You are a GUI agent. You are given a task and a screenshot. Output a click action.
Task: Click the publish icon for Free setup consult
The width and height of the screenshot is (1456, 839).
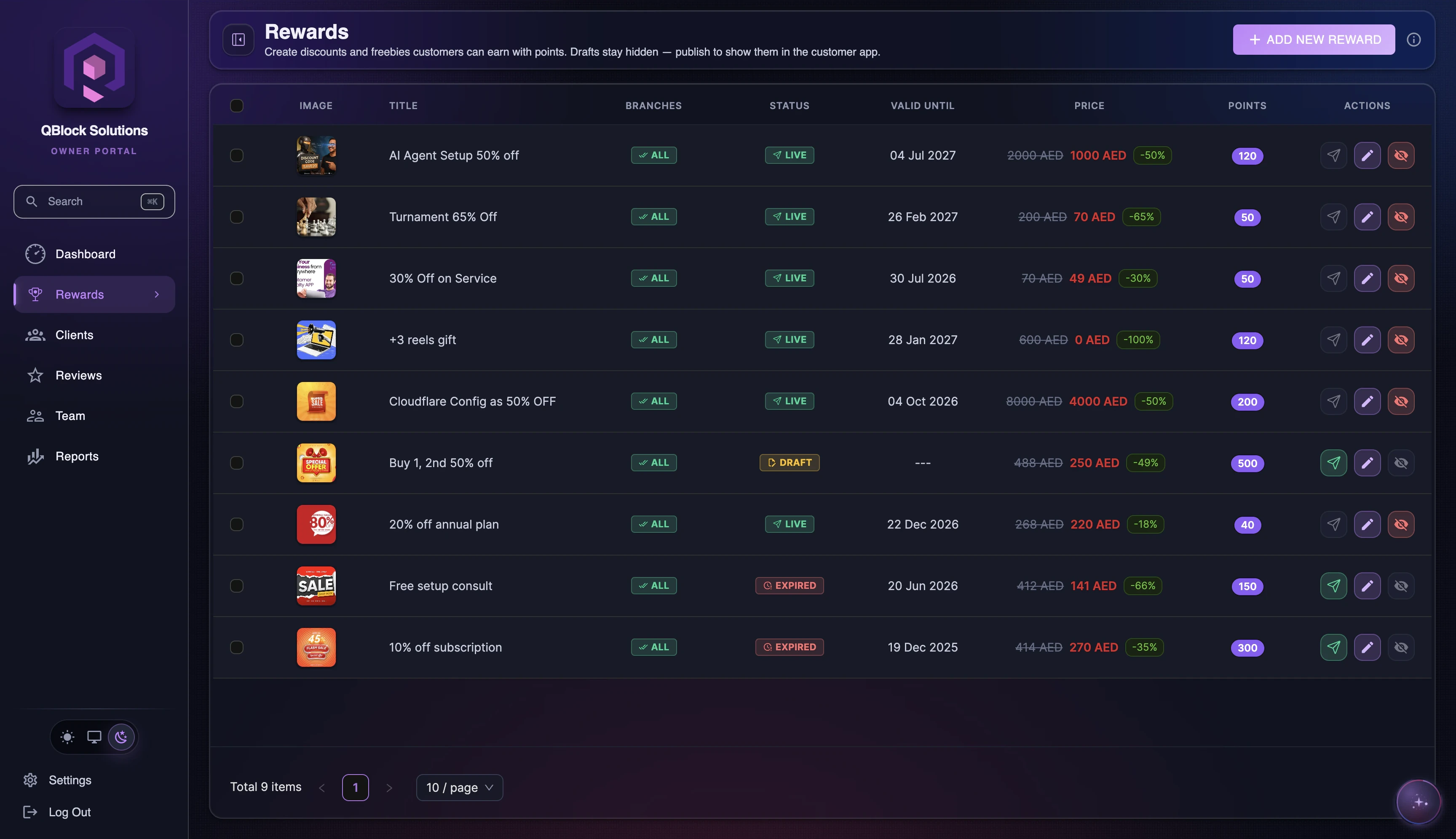(1333, 586)
